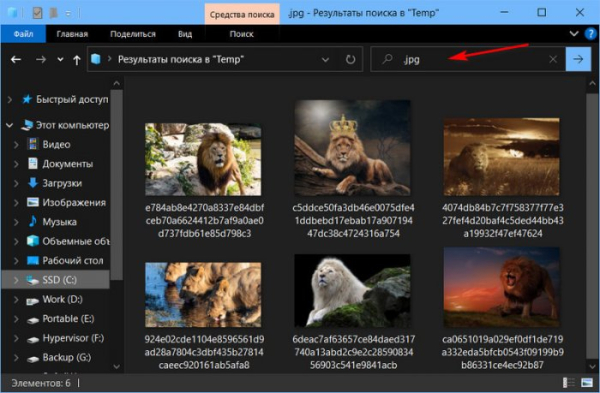Screen dimensions: 600x393
Task: Switch to the Вид ribbon tab
Action: 185,34
